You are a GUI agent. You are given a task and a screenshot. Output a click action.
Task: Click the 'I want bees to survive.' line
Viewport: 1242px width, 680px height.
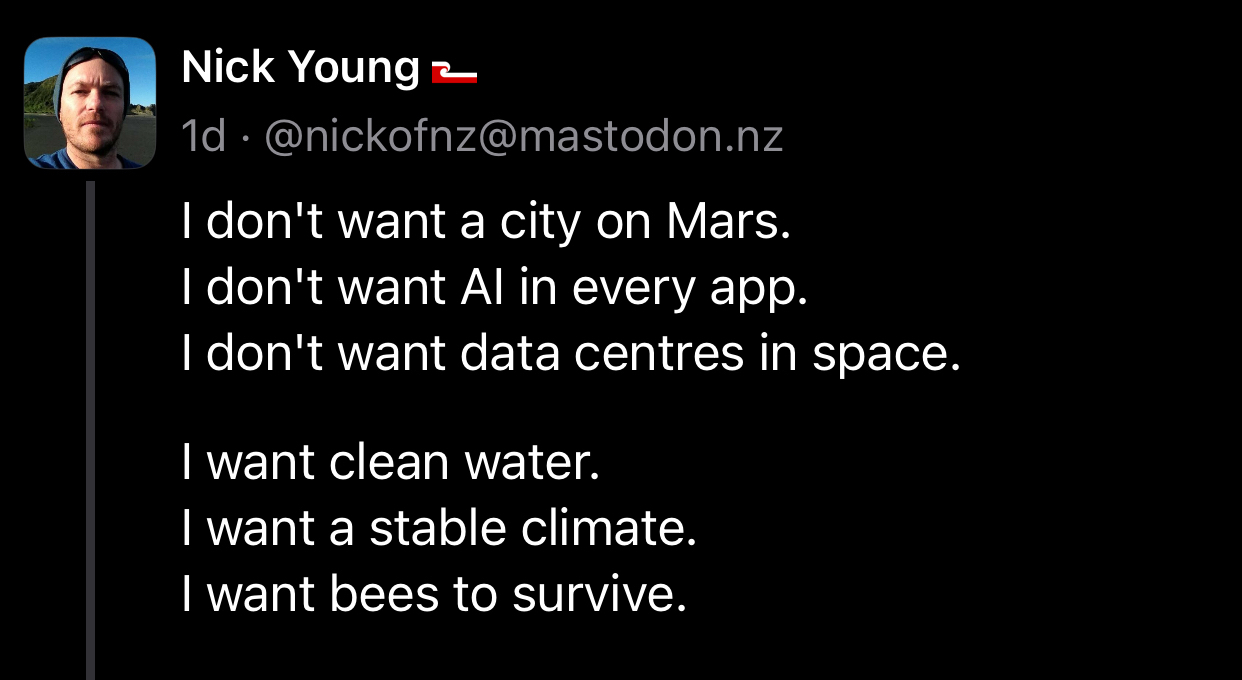(x=434, y=595)
